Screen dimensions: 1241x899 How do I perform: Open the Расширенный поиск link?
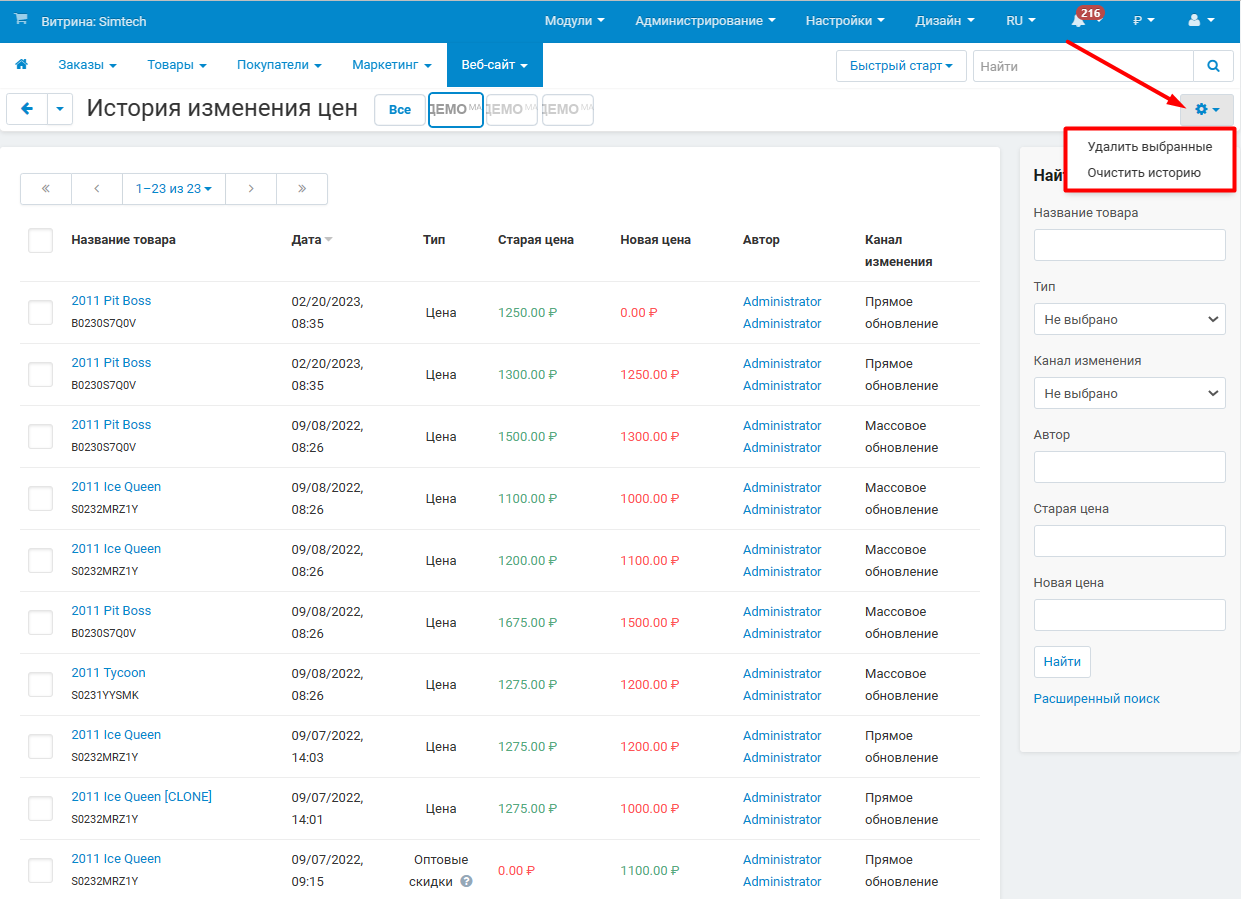click(1096, 699)
